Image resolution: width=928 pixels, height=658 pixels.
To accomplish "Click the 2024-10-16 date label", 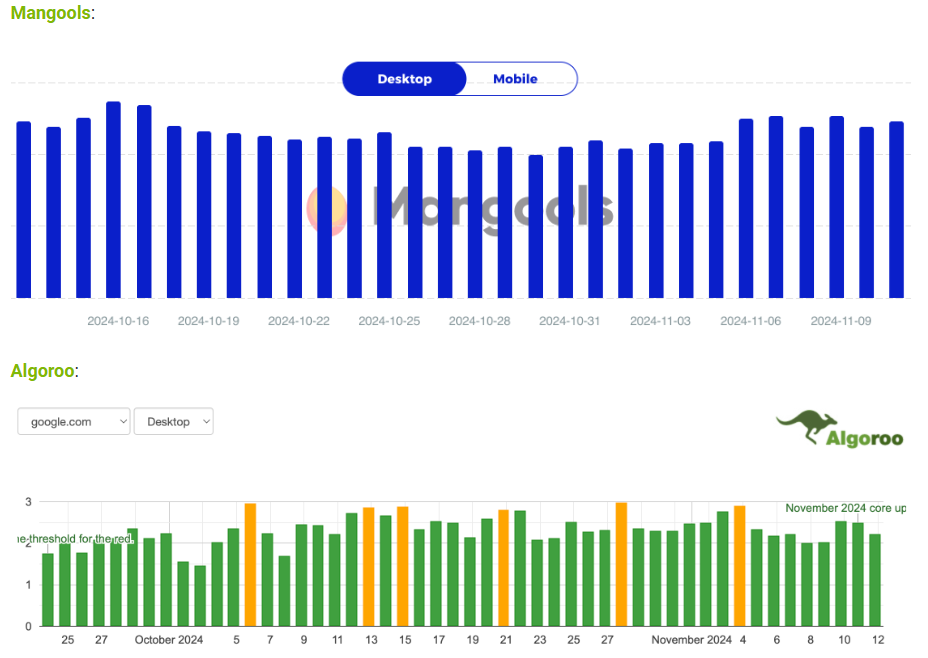I will click(x=118, y=321).
